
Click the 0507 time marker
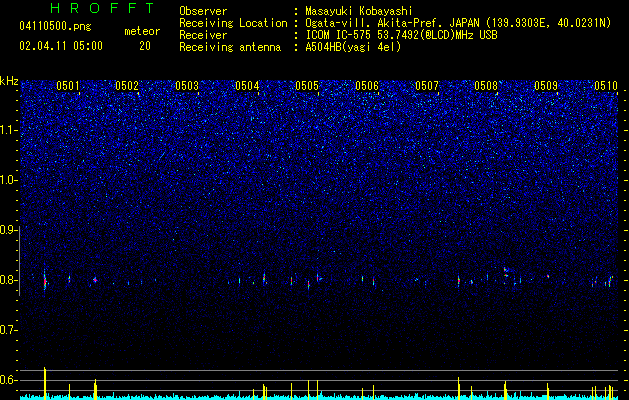coord(427,86)
